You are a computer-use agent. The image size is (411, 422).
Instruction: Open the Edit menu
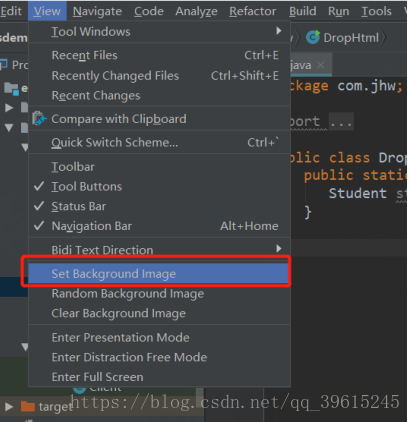tap(11, 11)
